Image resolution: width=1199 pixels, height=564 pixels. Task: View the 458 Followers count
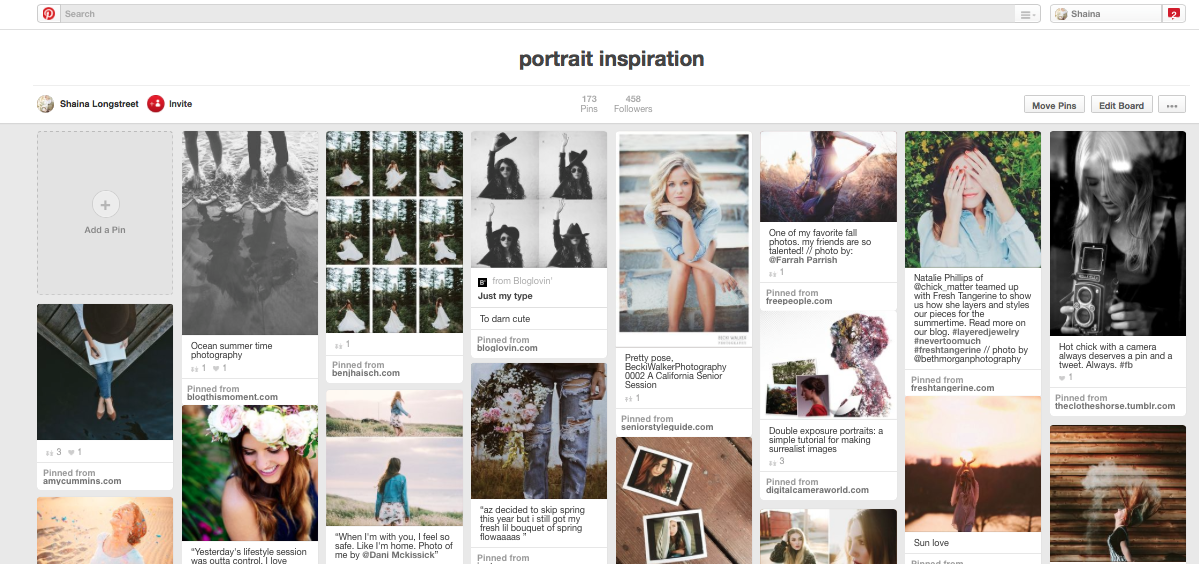[x=633, y=104]
